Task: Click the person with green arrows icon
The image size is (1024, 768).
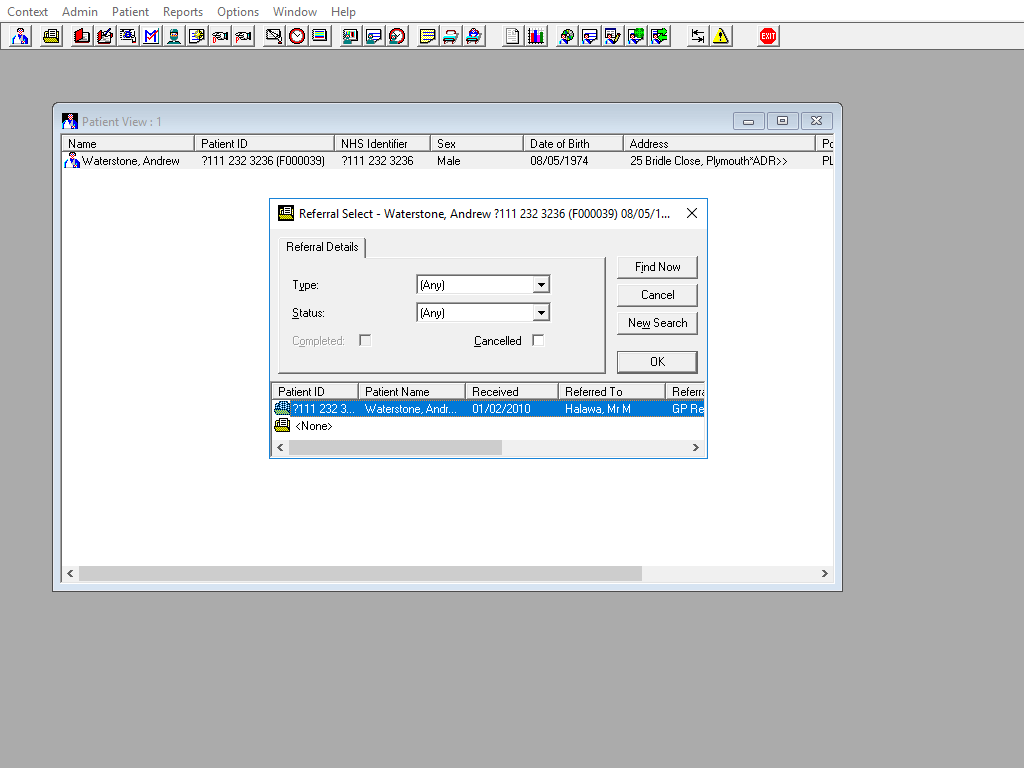Action: [x=659, y=36]
